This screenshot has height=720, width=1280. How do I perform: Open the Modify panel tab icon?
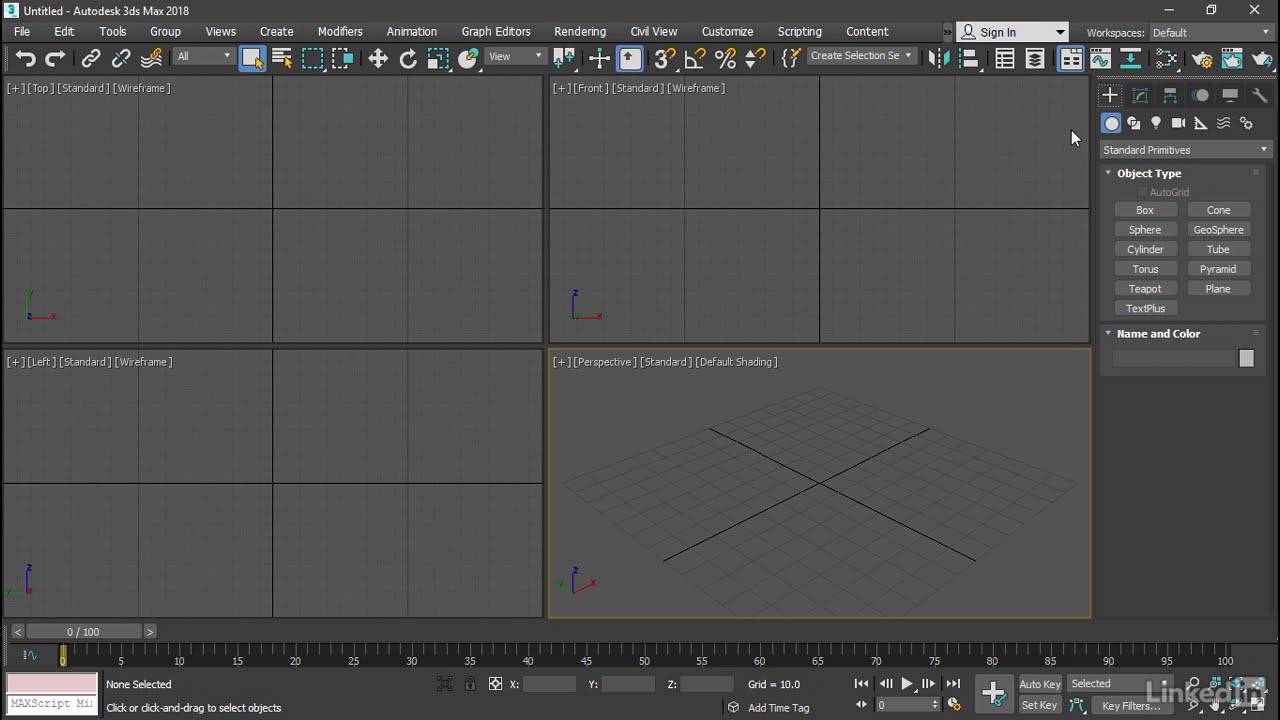click(1140, 96)
